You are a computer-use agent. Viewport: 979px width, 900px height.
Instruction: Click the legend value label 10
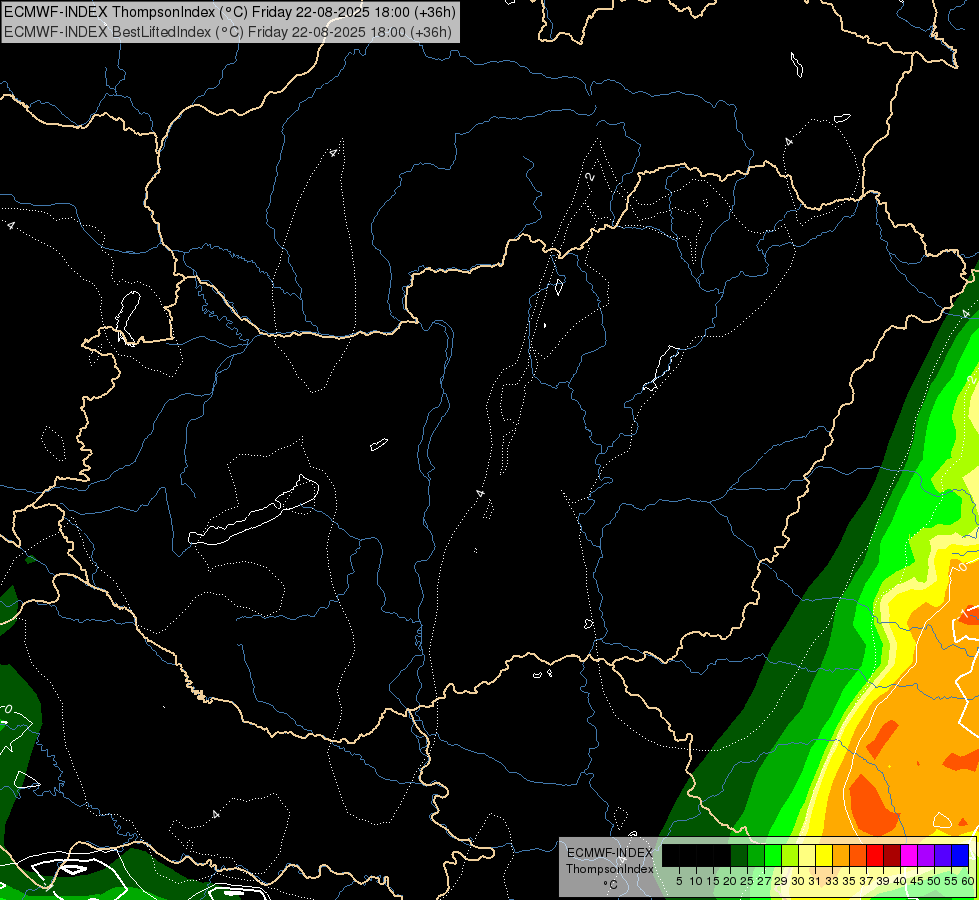[x=696, y=881]
